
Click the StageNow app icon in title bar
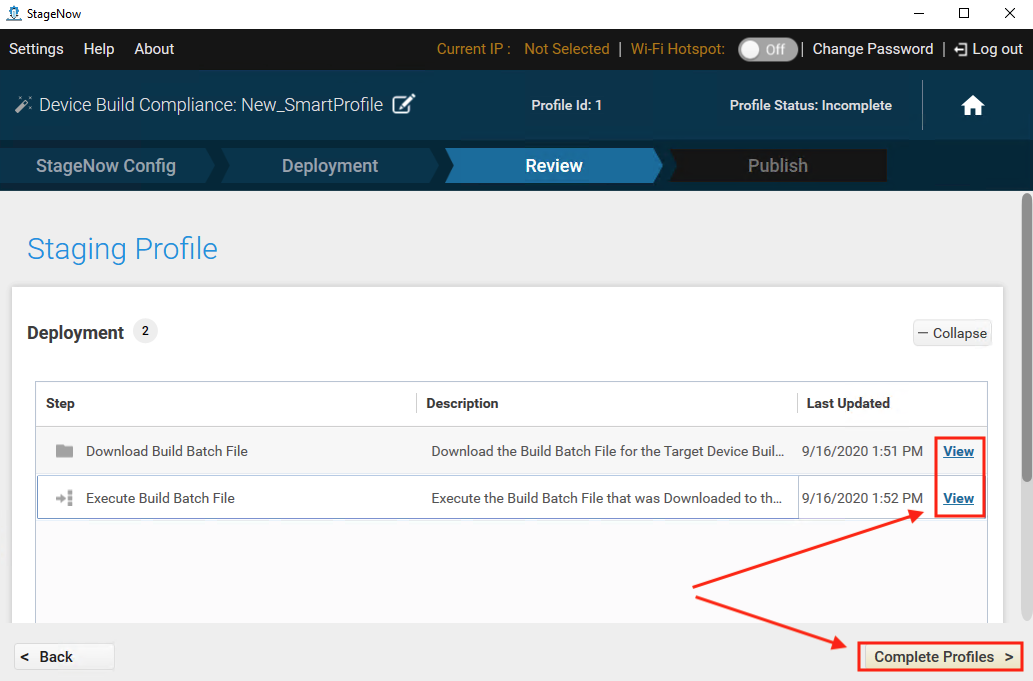click(x=14, y=13)
